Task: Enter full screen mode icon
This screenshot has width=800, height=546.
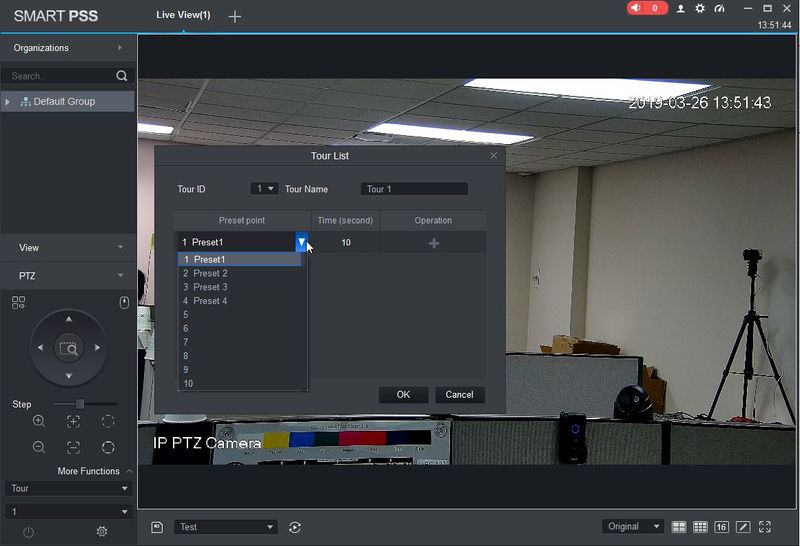Action: pos(765,527)
